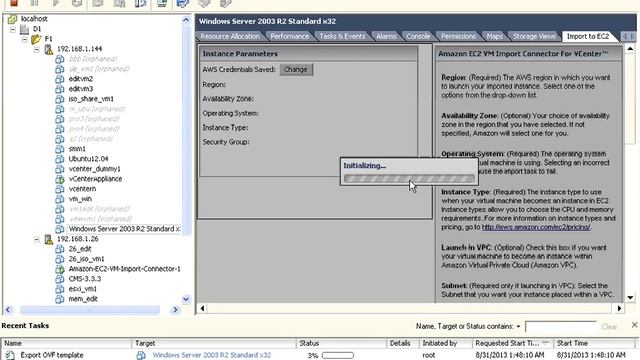Click the vm_win VM icon
The width and height of the screenshot is (640, 360).
[x=60, y=199]
